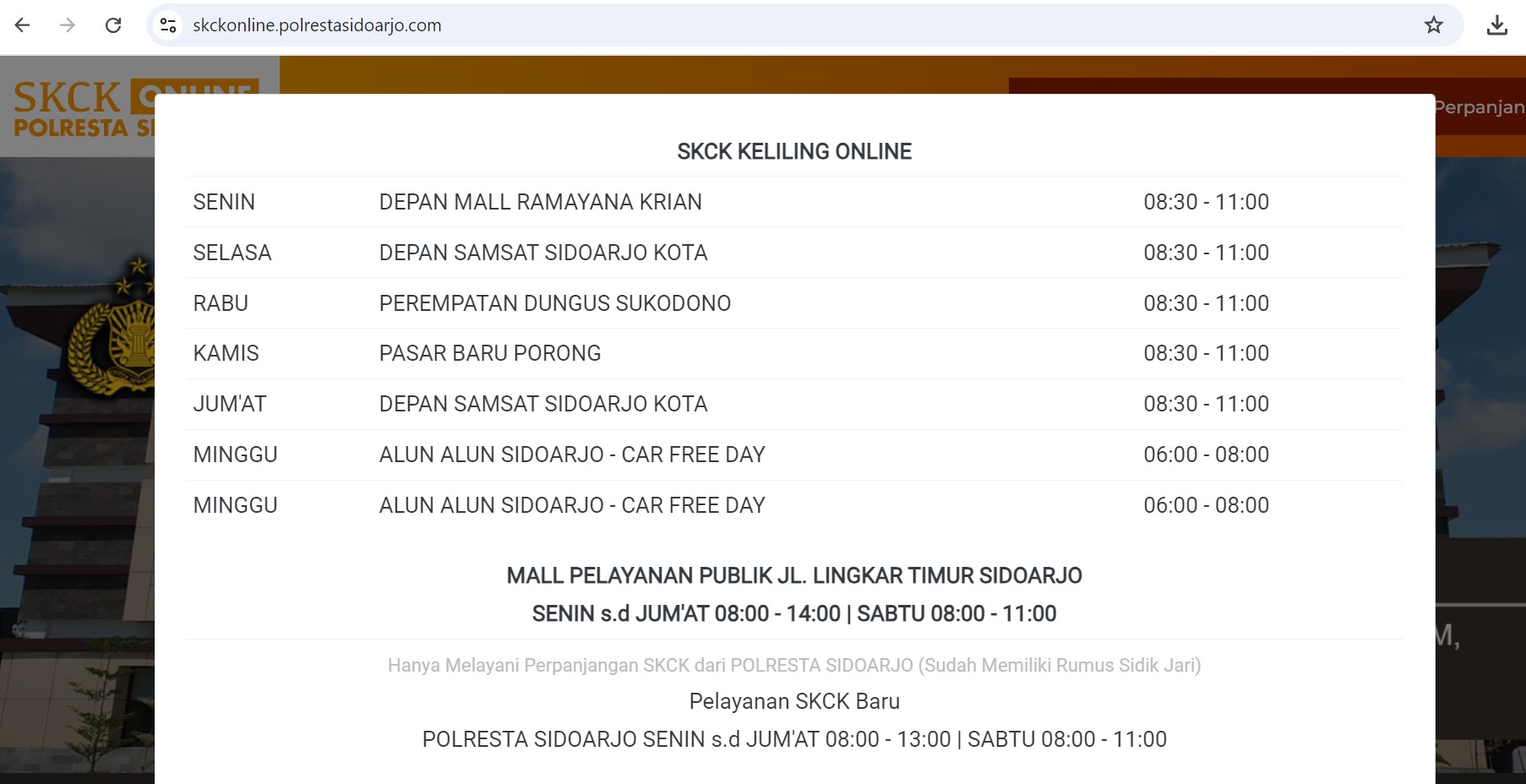Click the JUM'AT day label
This screenshot has width=1526, height=784.
tap(229, 404)
